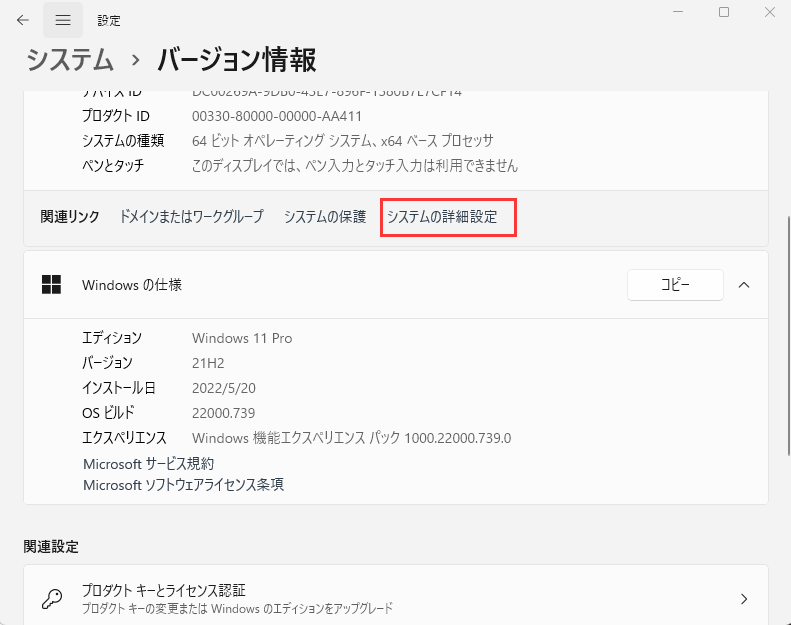Click the Windows logo icon
The width and height of the screenshot is (791, 625).
51,285
